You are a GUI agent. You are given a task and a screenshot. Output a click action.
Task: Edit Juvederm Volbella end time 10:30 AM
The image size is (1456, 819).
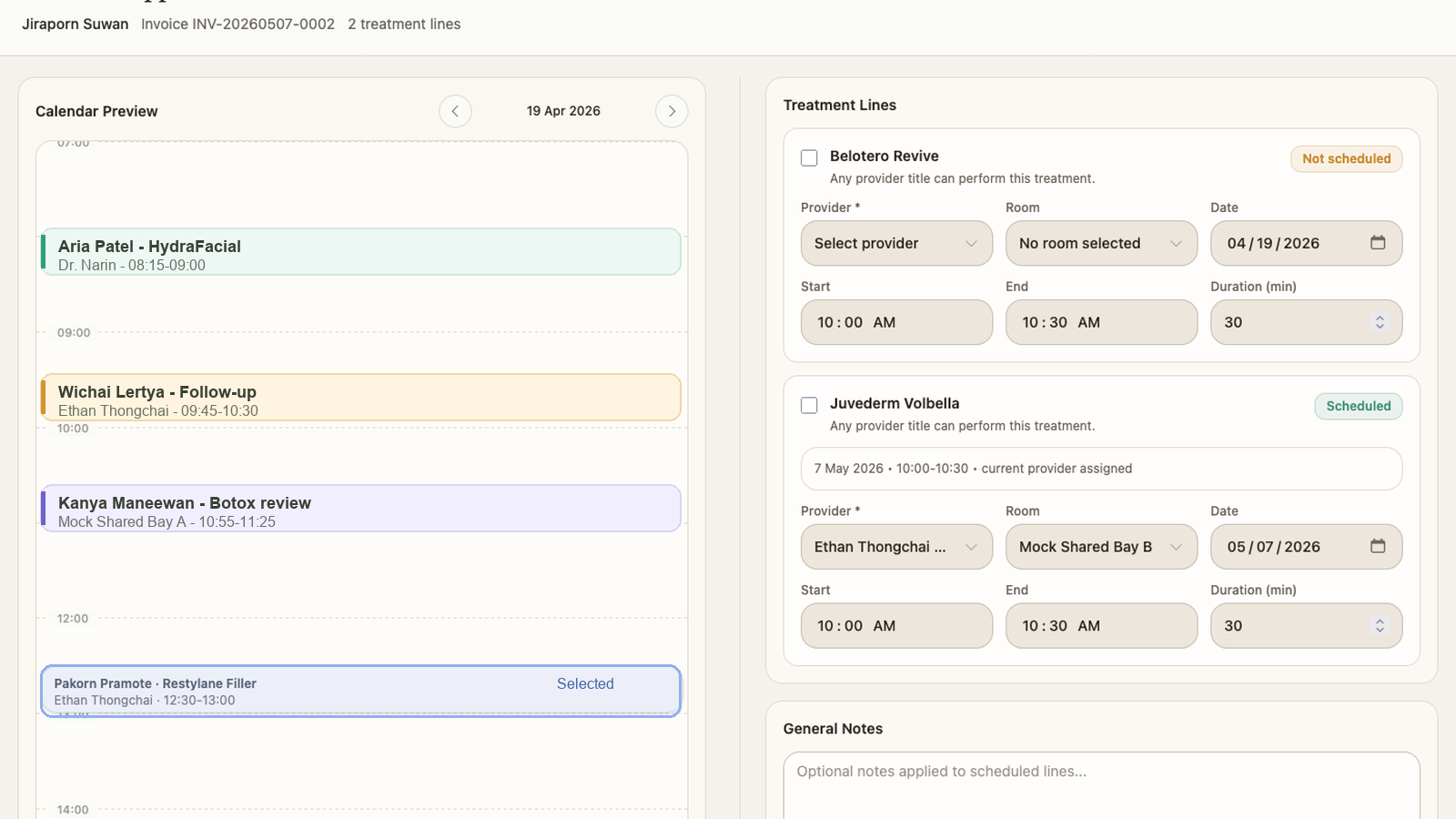pyautogui.click(x=1101, y=626)
